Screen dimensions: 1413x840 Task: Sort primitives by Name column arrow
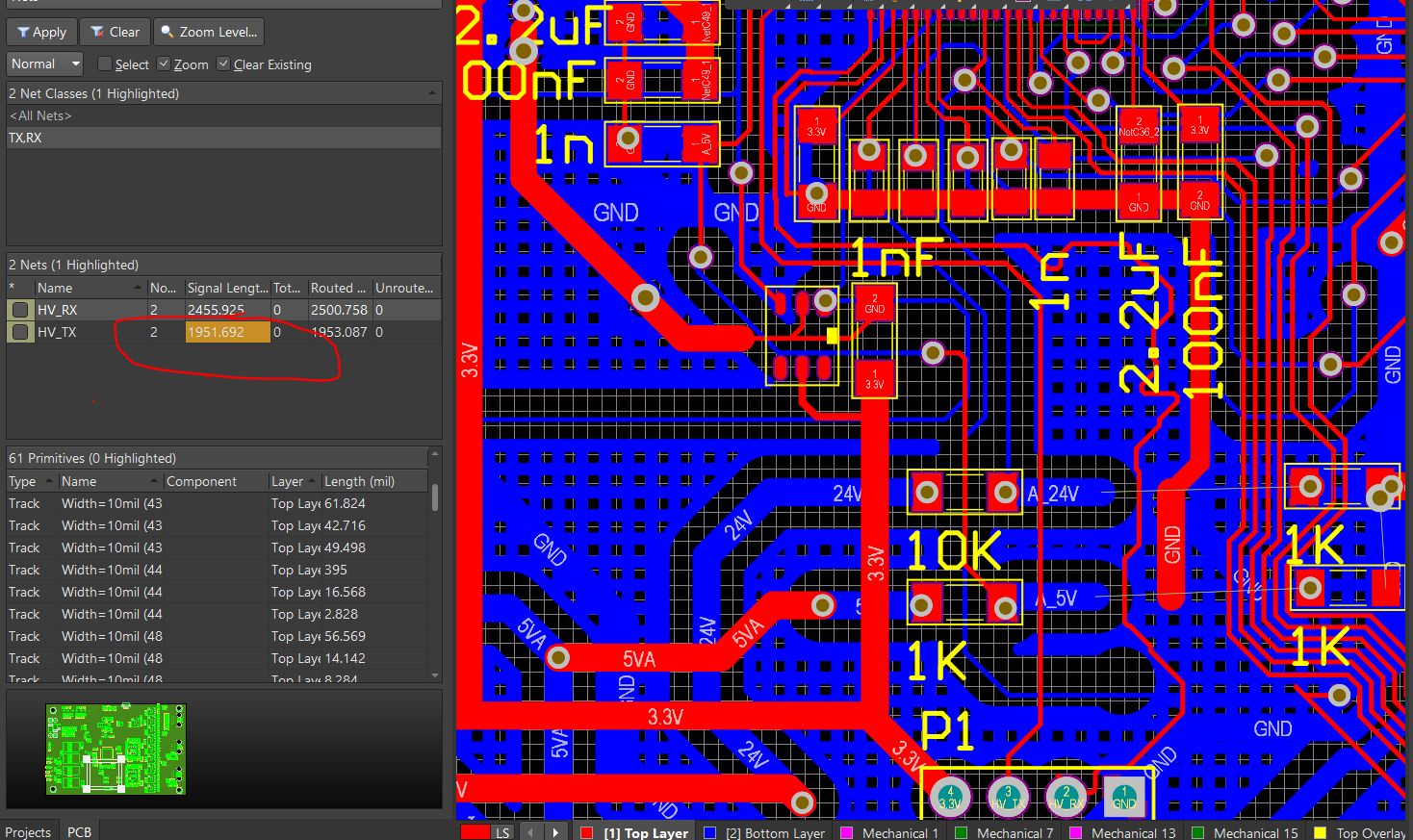point(154,480)
